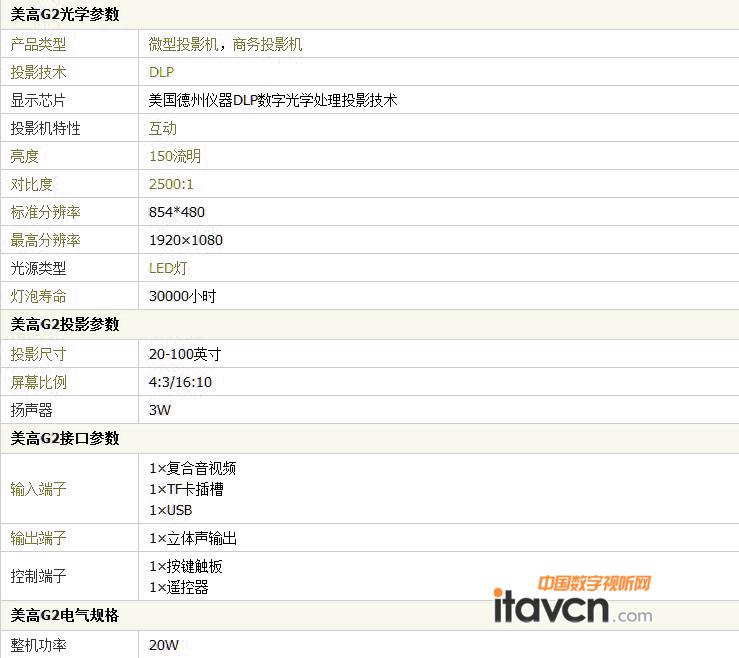739x658 pixels.
Task: Select the 美高G2接口参数 section header
Action: [x=65, y=438]
